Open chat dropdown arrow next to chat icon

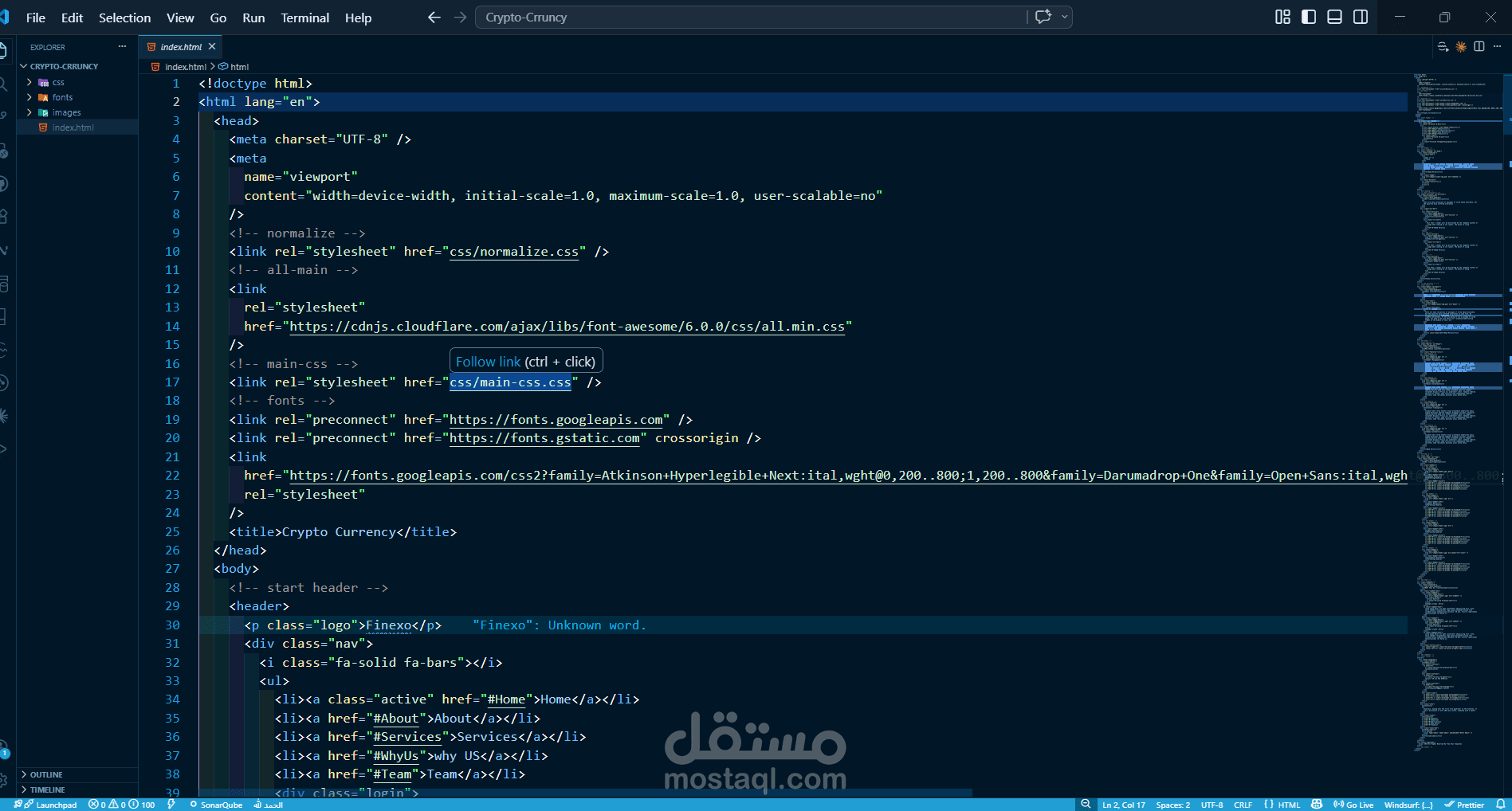(x=1064, y=17)
